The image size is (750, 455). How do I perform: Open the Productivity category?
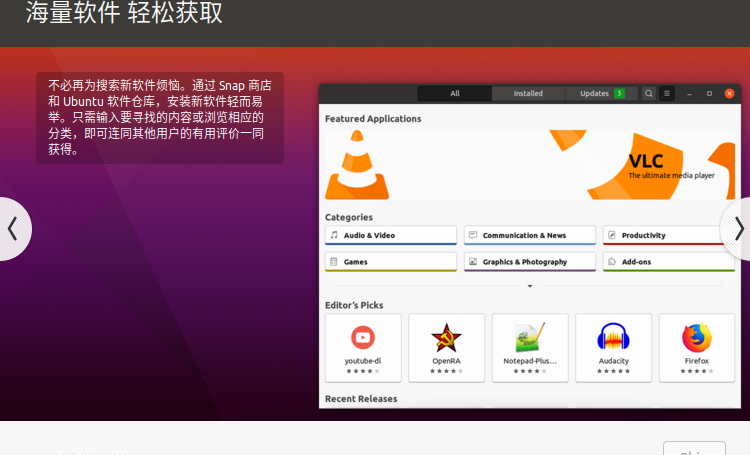coord(669,235)
